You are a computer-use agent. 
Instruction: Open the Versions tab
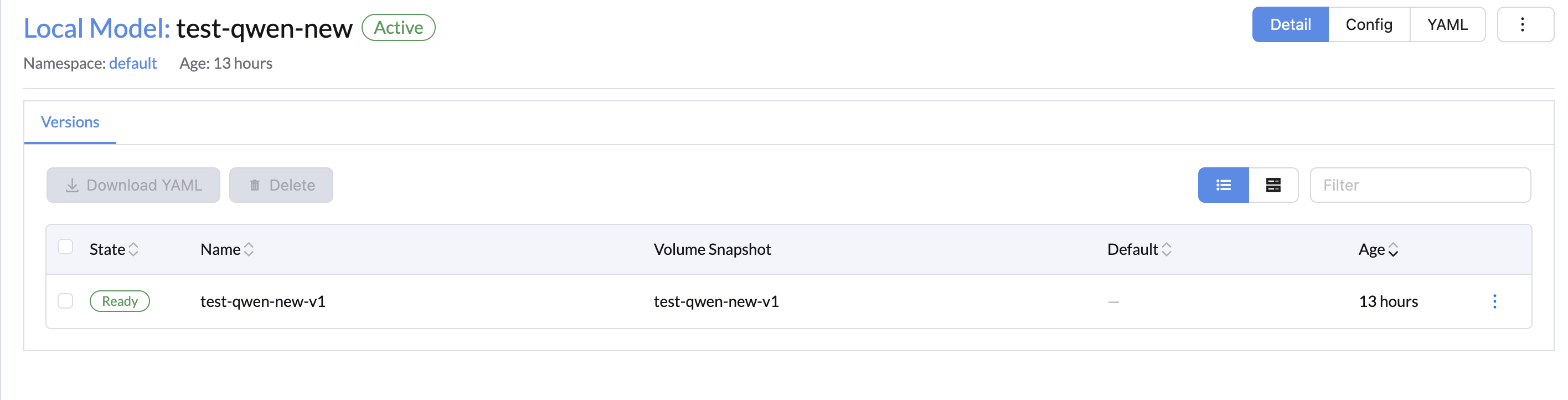[70, 122]
